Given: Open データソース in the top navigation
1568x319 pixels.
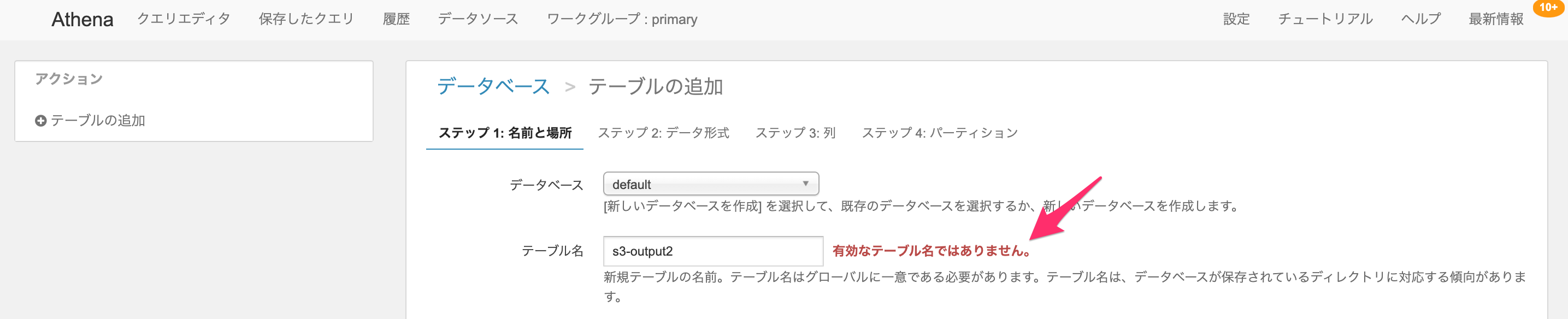Looking at the screenshot, I should (478, 19).
